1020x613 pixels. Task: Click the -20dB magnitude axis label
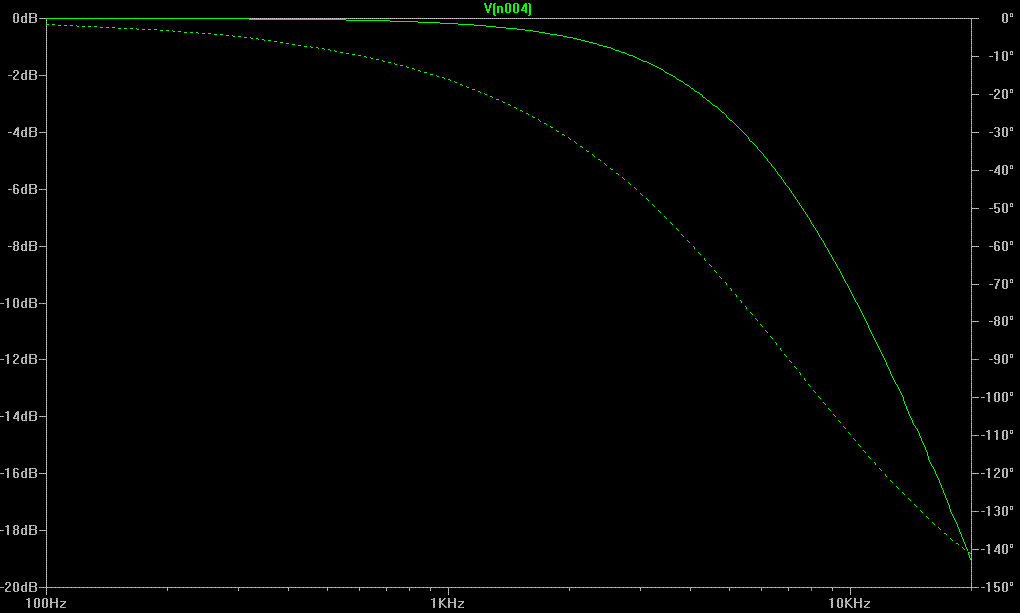[20, 586]
